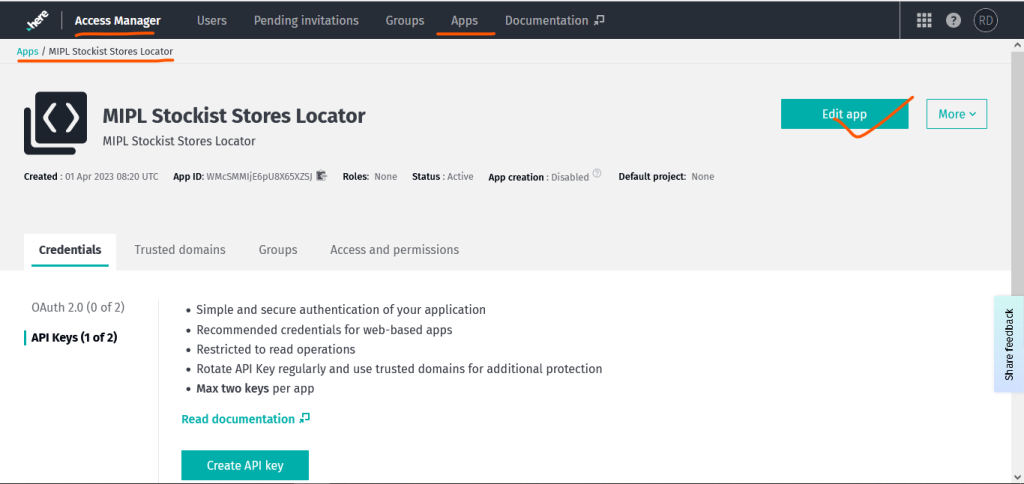Click 'Simple and secure authentication' bullet
This screenshot has width=1024, height=484.
(341, 310)
